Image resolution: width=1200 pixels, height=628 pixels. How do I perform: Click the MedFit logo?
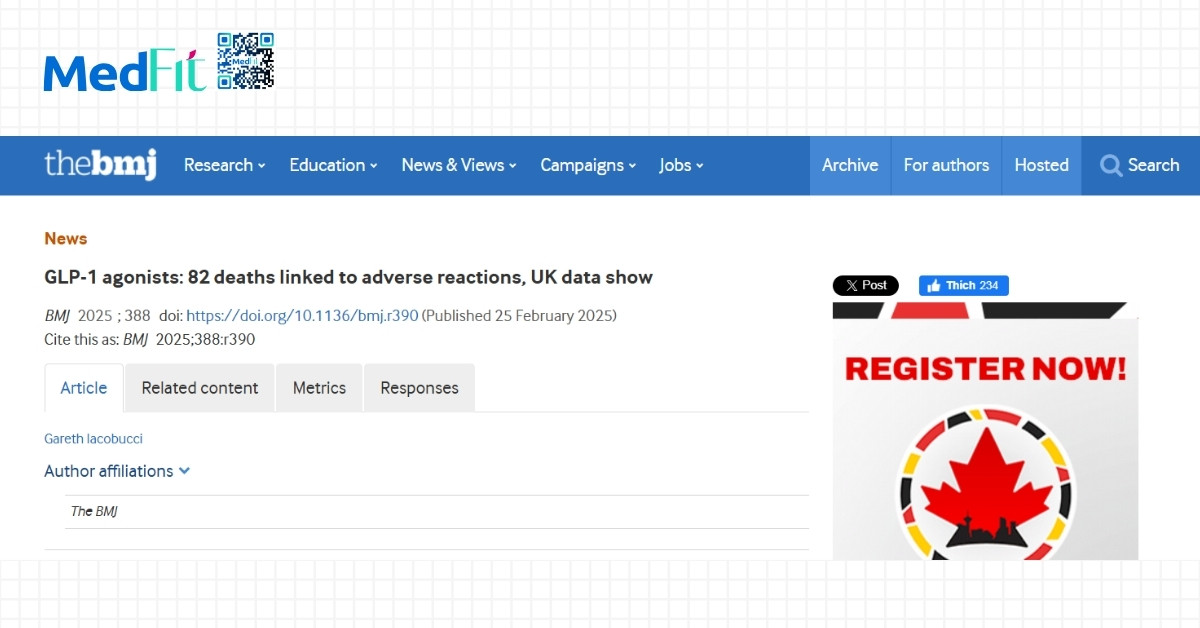pyautogui.click(x=124, y=72)
